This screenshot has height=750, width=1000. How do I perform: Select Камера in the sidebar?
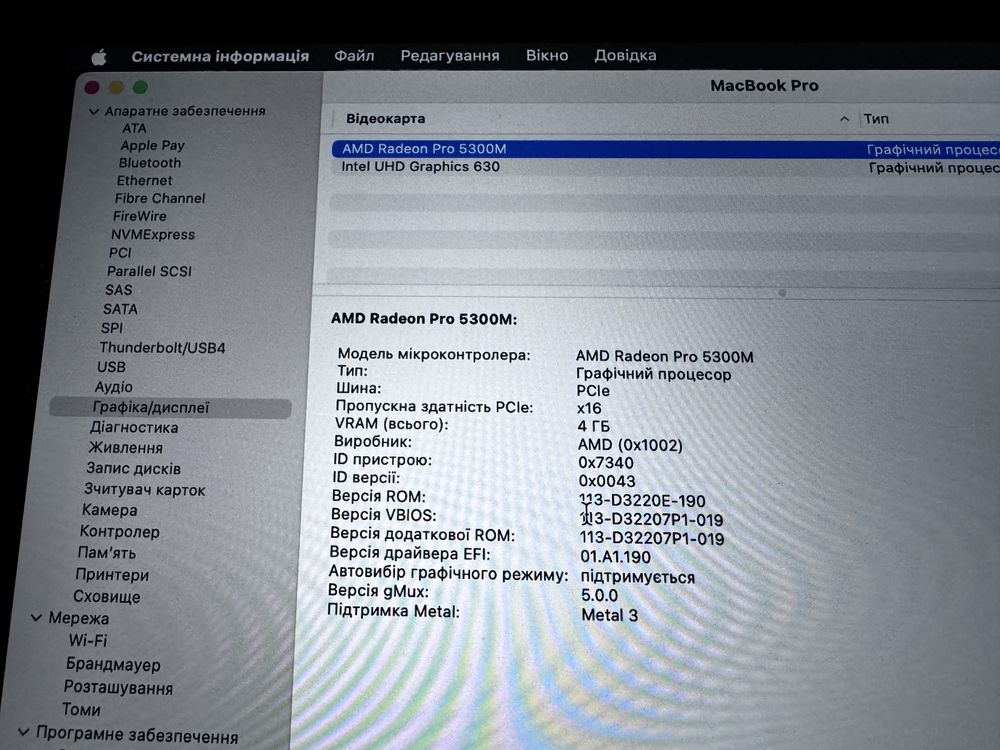click(110, 510)
